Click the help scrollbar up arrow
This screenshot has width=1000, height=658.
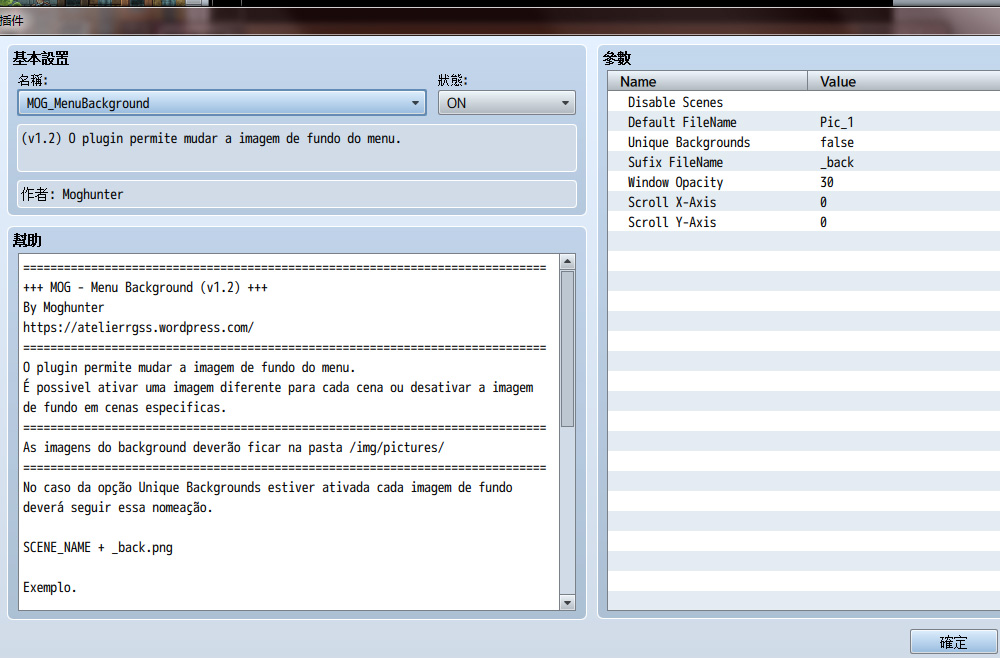[x=567, y=261]
